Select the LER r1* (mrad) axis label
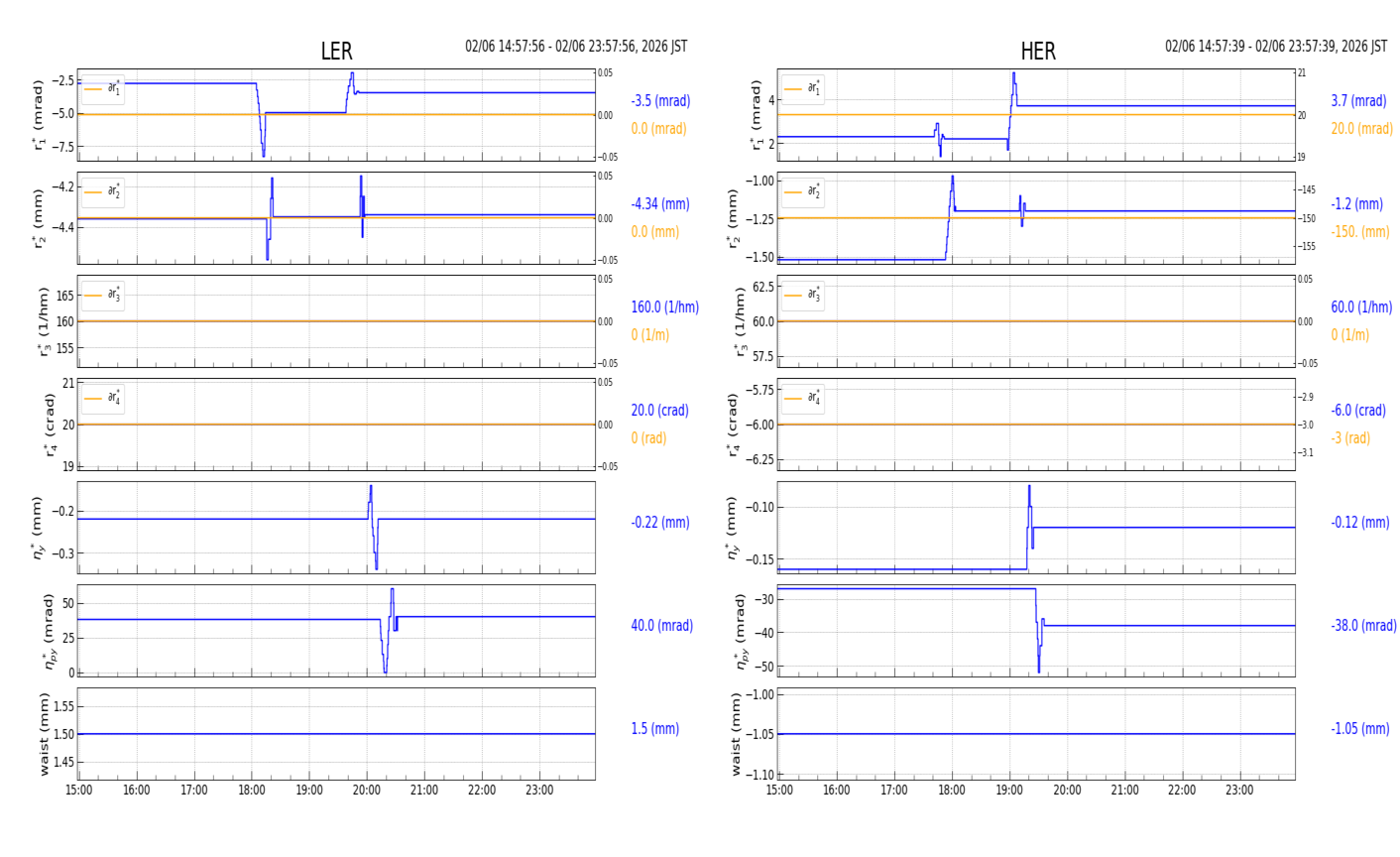Image resolution: width=1400 pixels, height=857 pixels. [x=40, y=115]
